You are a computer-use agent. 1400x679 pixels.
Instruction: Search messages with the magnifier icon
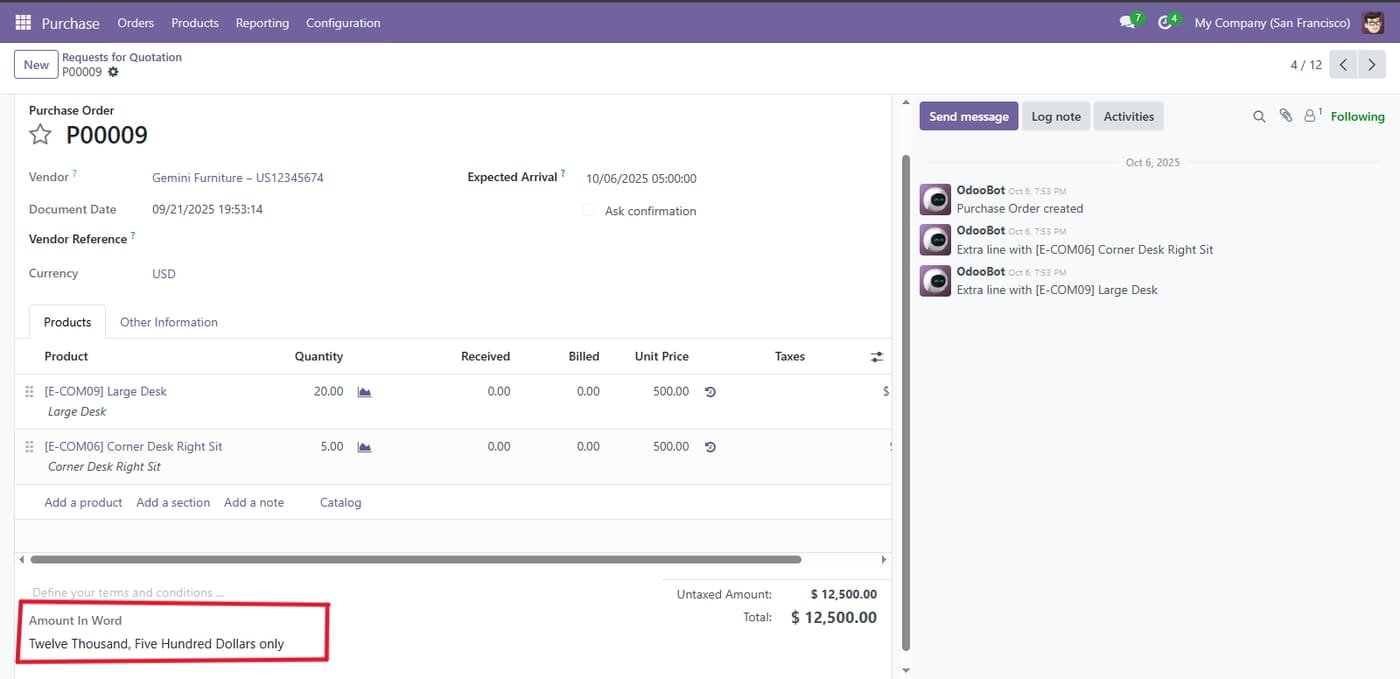pyautogui.click(x=1259, y=117)
